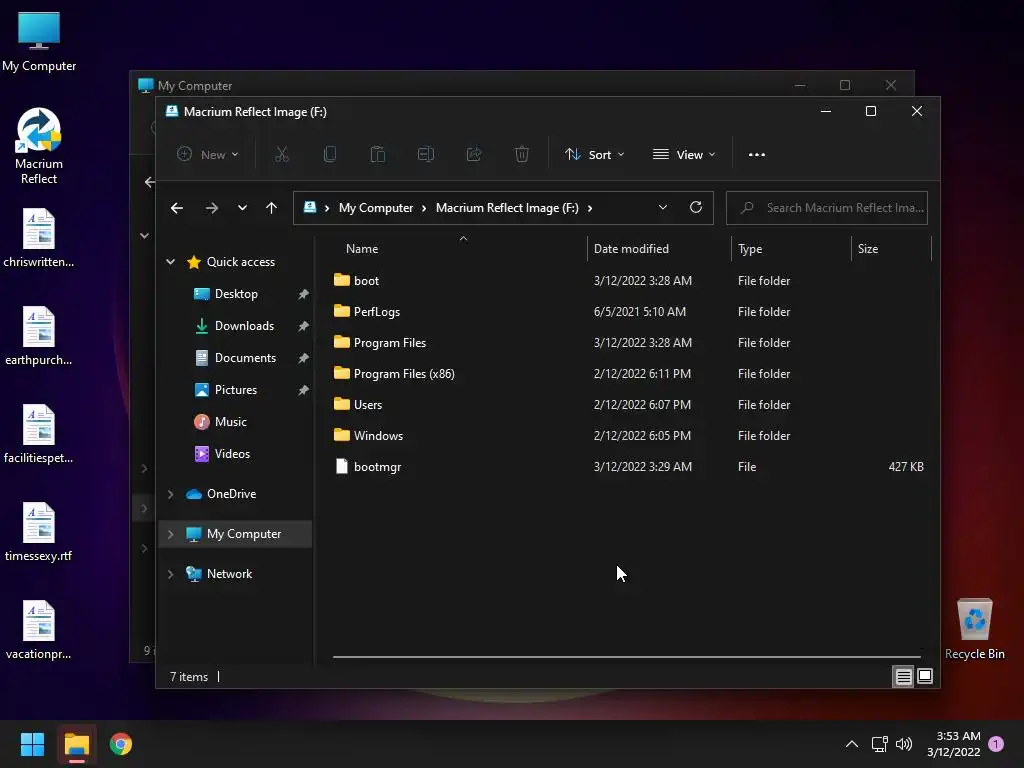Select the Recycle Bin desktop icon
The image size is (1024, 768).
tap(974, 629)
